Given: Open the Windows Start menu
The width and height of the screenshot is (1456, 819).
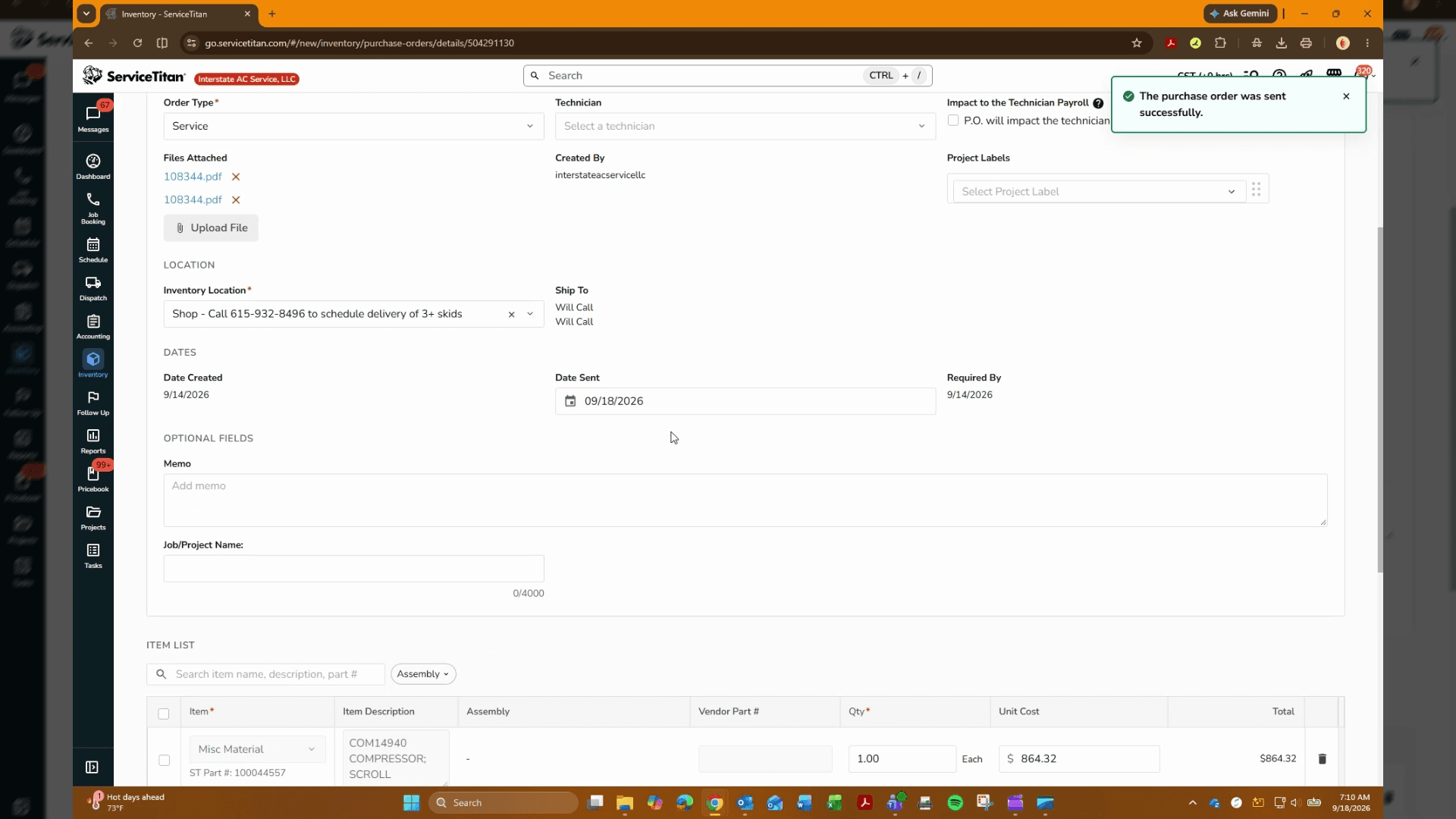Looking at the screenshot, I should [x=411, y=803].
